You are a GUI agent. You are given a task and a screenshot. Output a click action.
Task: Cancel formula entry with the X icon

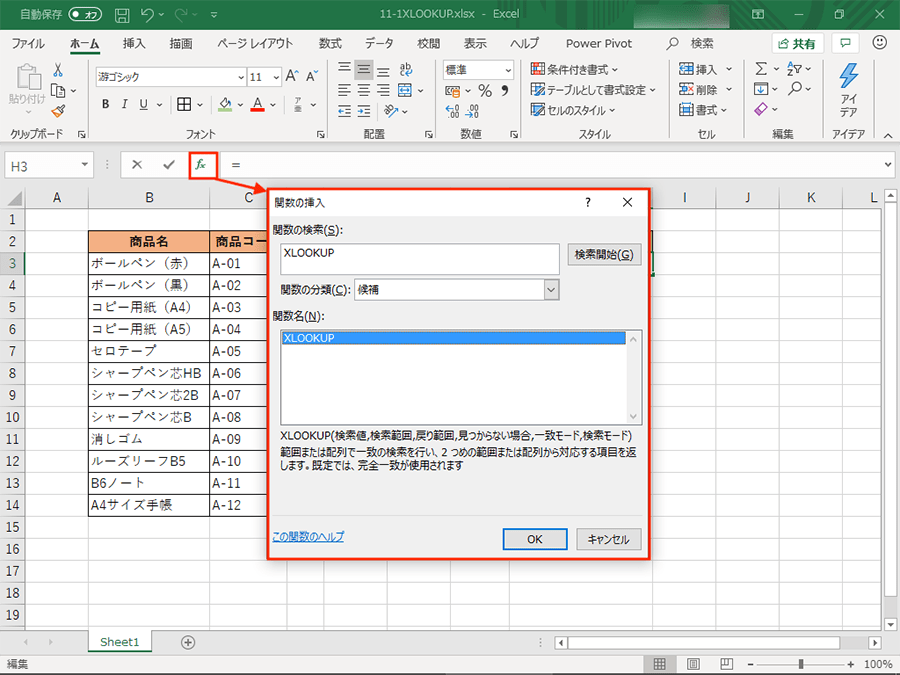[x=137, y=165]
